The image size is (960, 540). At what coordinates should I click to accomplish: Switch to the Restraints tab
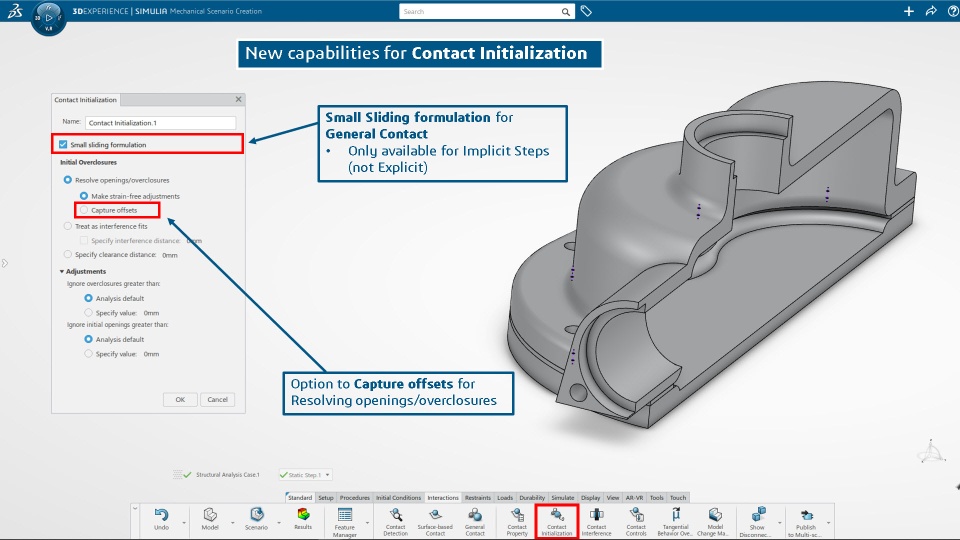[x=478, y=498]
